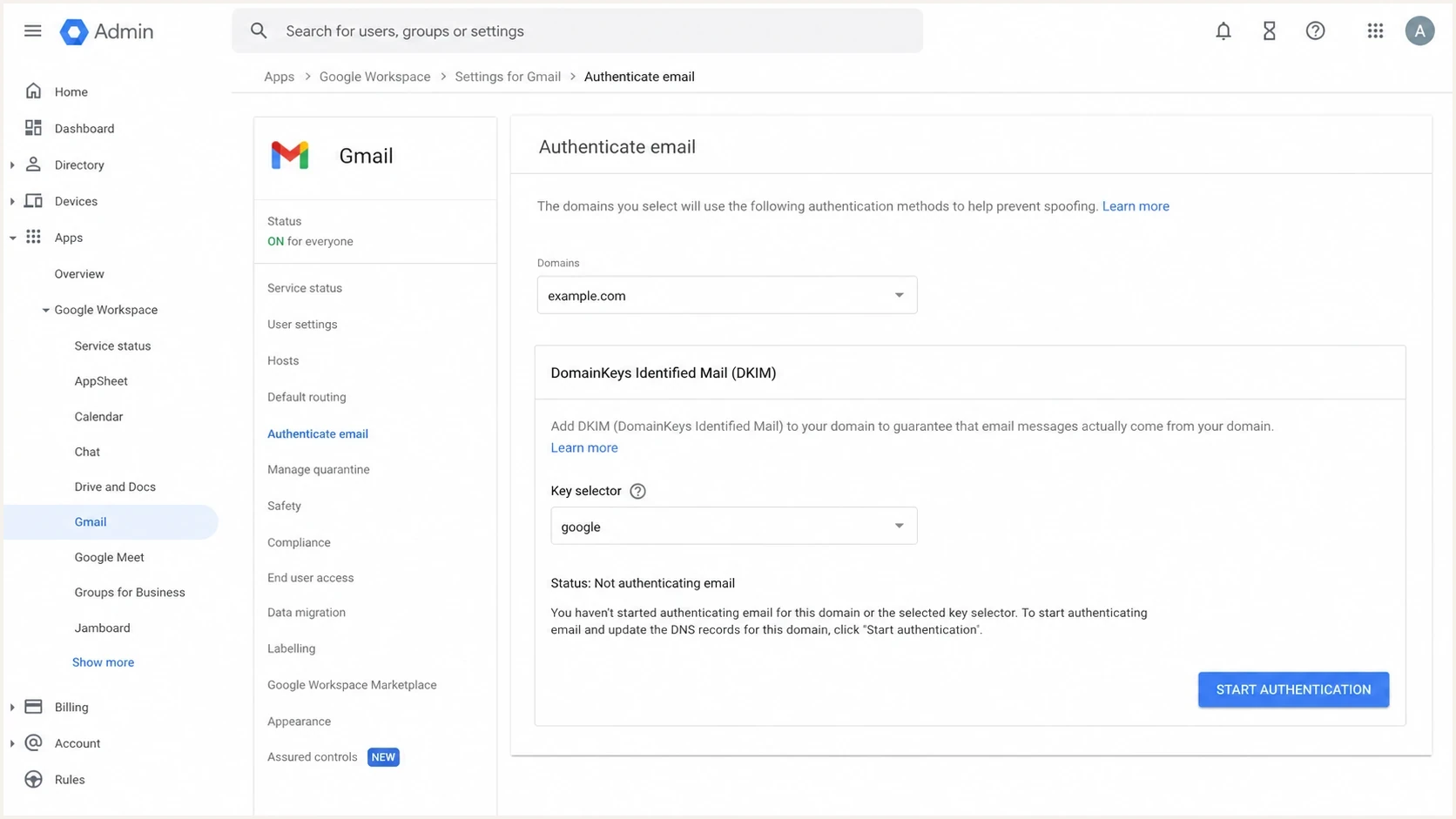Image resolution: width=1456 pixels, height=819 pixels.
Task: Open the main hamburger menu
Action: point(33,31)
